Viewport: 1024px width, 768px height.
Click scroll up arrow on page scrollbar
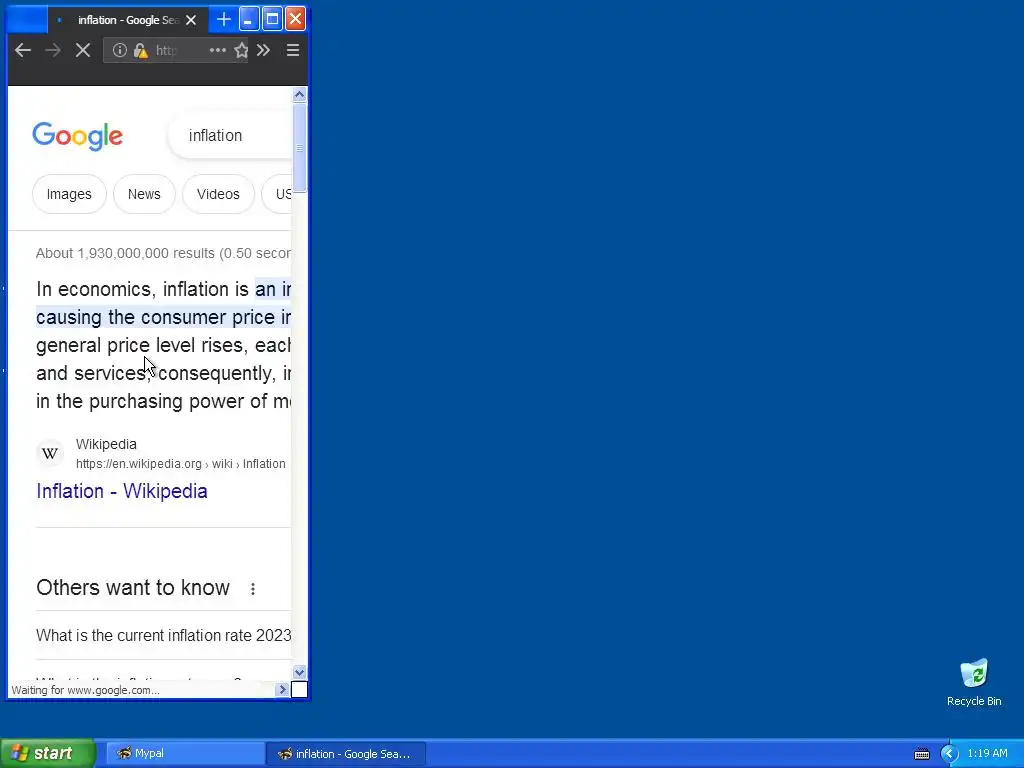click(299, 95)
